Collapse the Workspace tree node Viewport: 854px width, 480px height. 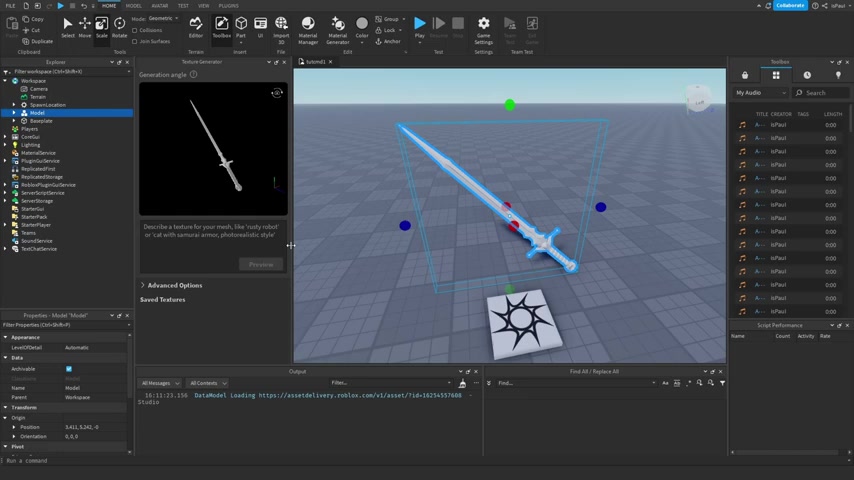click(5, 81)
